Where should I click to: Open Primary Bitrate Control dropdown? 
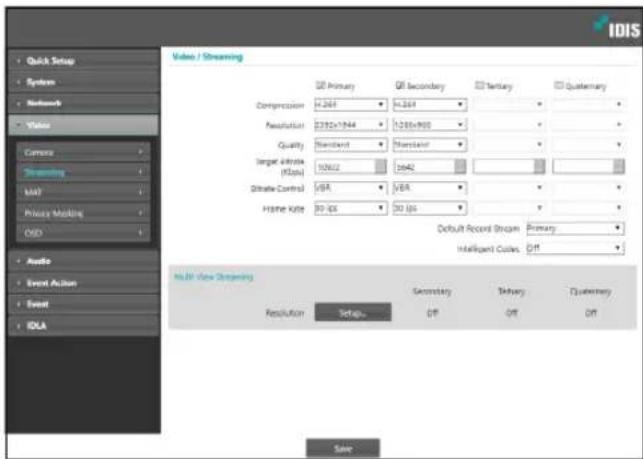click(351, 188)
